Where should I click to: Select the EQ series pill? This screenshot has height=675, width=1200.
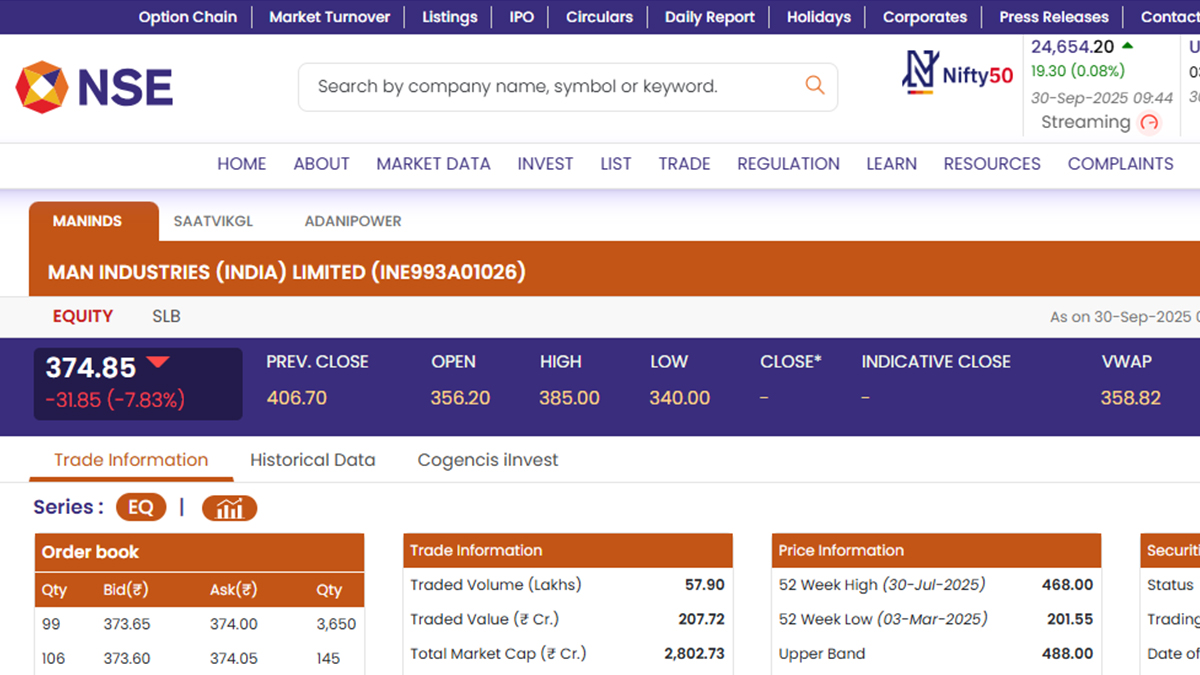(x=141, y=508)
